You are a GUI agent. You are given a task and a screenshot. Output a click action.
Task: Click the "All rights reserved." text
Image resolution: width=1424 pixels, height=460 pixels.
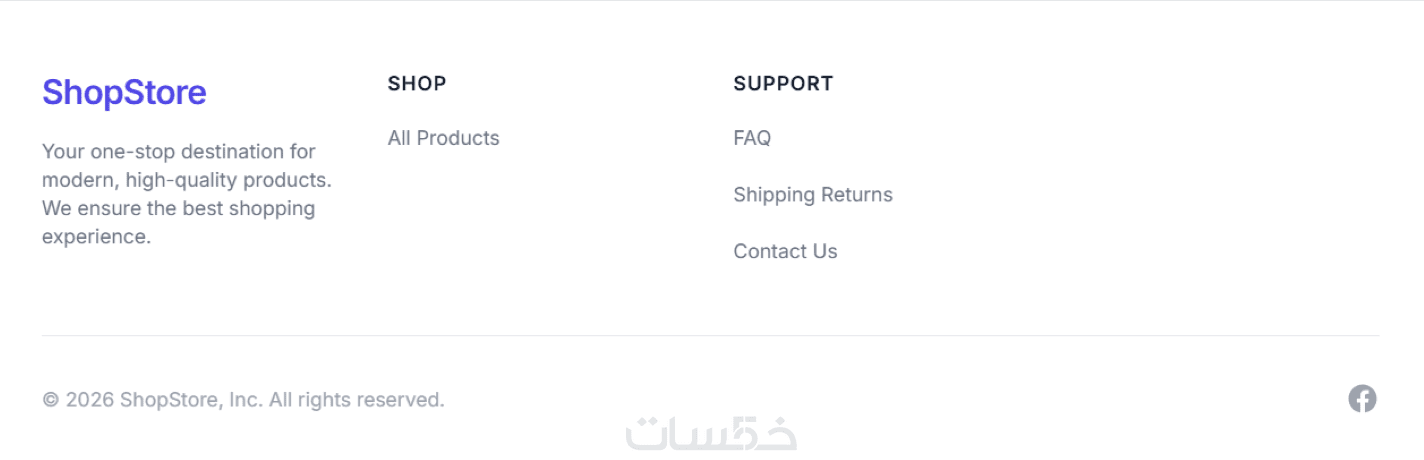pyautogui.click(x=356, y=400)
